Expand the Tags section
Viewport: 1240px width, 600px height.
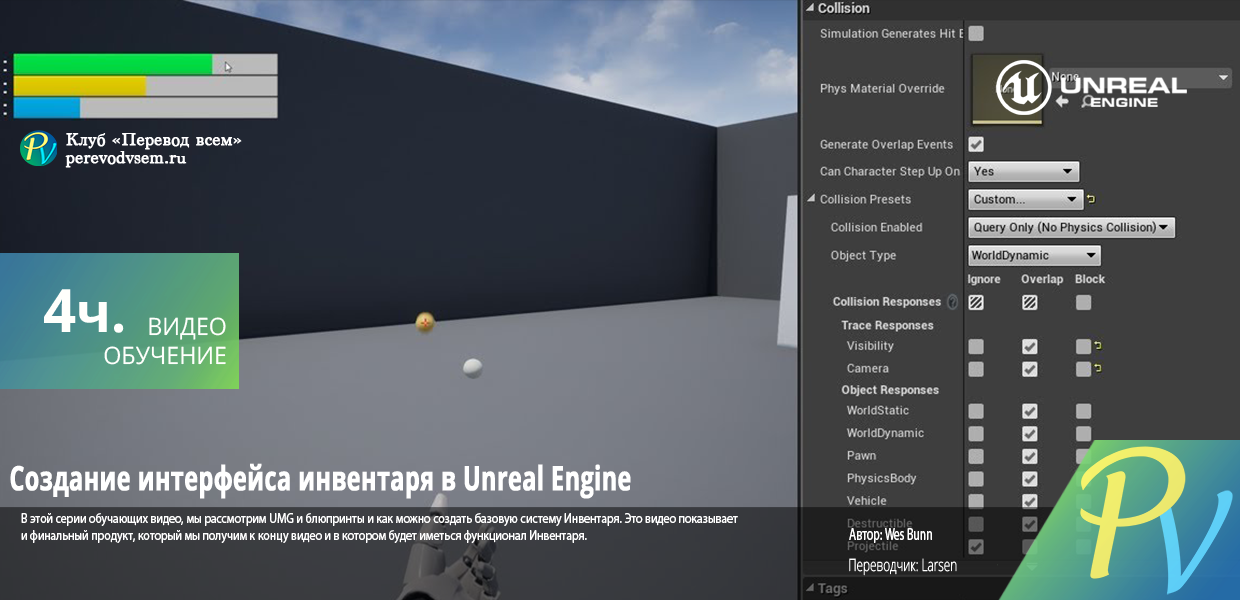pos(811,588)
